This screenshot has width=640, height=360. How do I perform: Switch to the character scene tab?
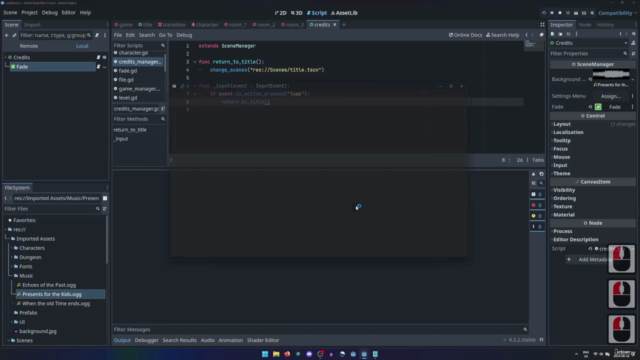tap(205, 25)
